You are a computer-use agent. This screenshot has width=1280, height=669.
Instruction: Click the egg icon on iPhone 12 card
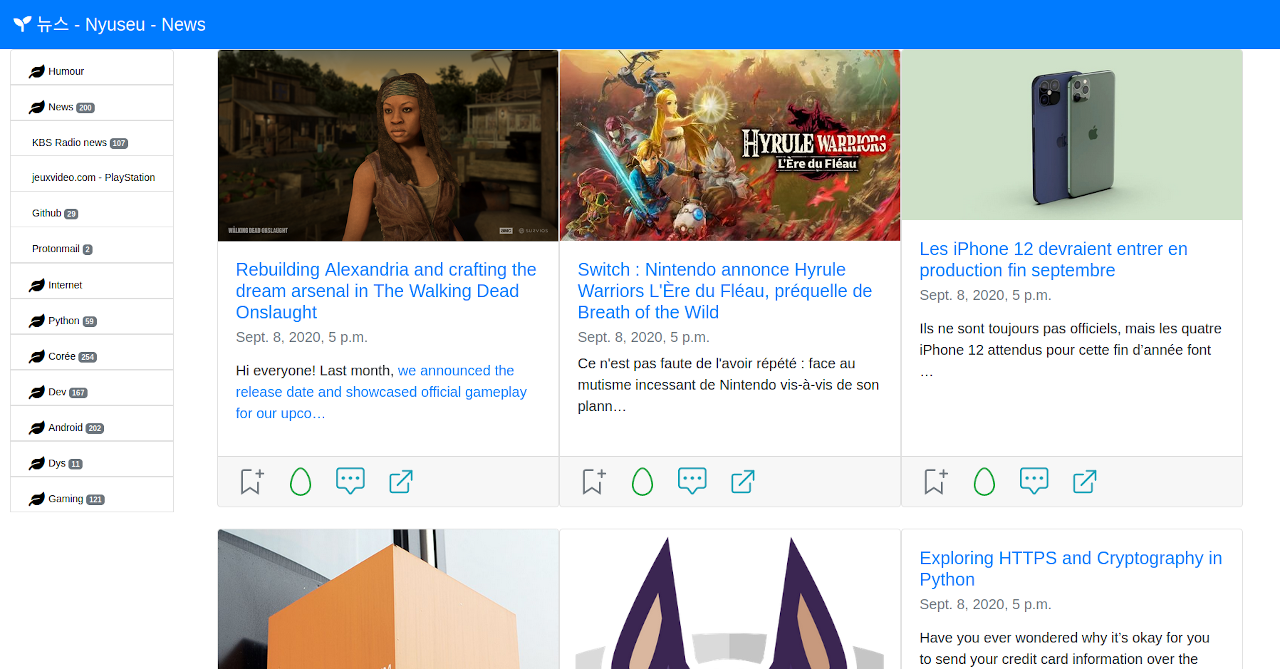tap(984, 481)
